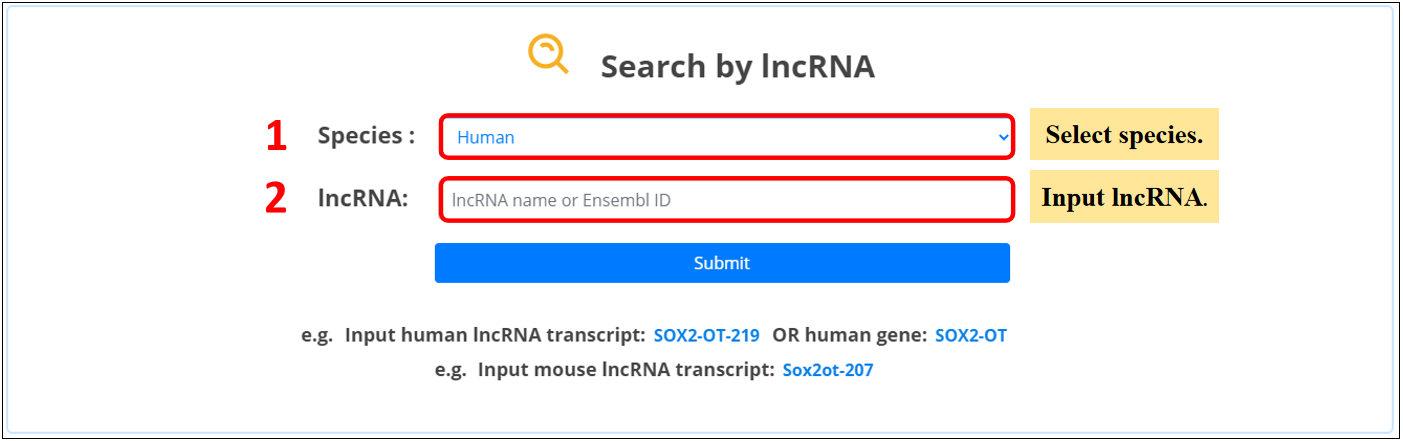Click the 'lncRNA:' field label
Screen dimensions: 1403x441
click(363, 199)
